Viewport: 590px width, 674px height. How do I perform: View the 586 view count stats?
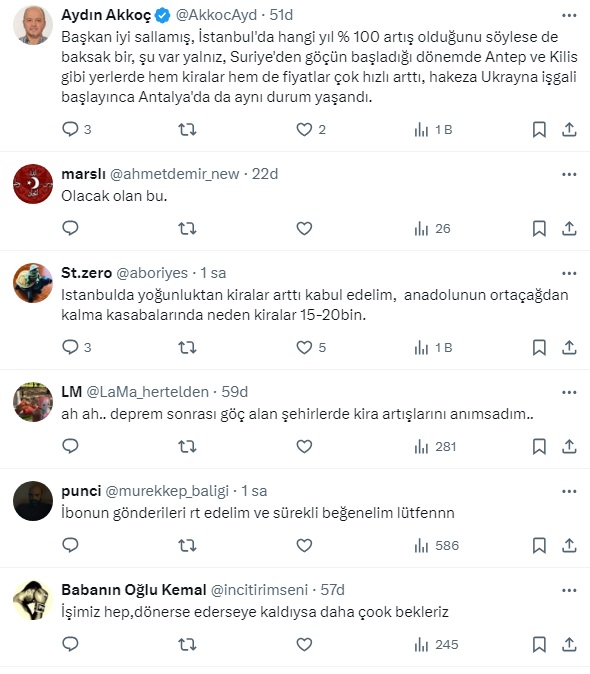point(437,545)
